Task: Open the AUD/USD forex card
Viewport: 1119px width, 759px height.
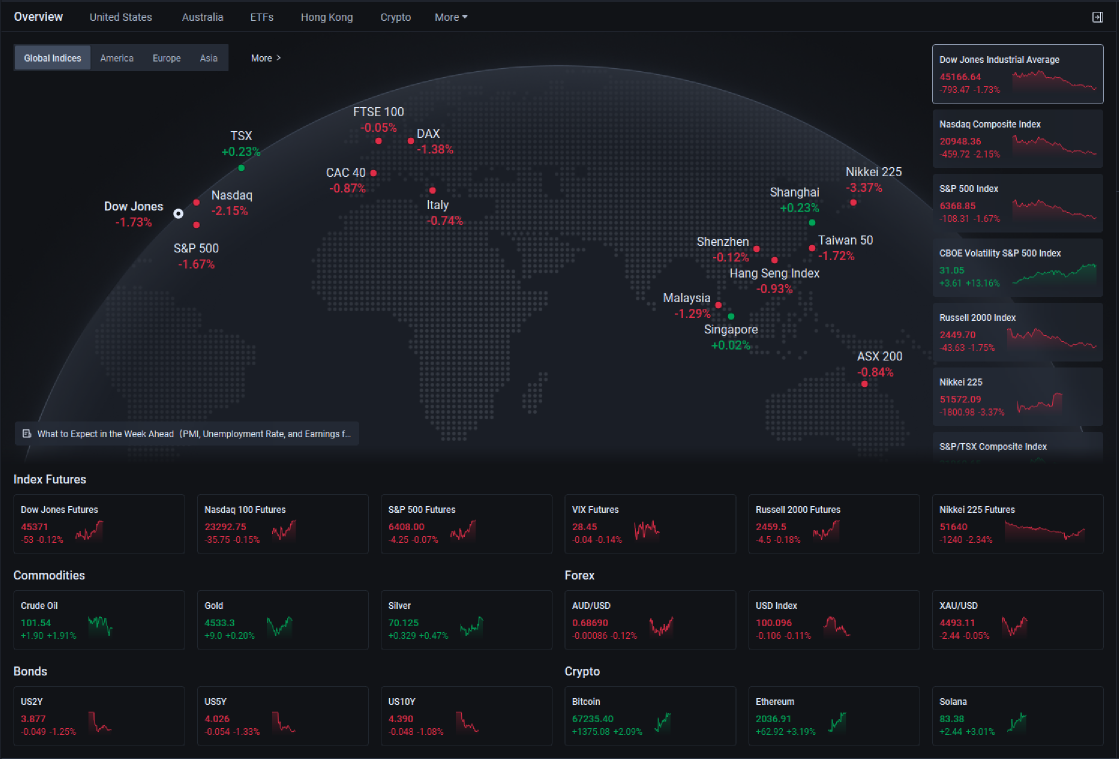Action: (650, 620)
